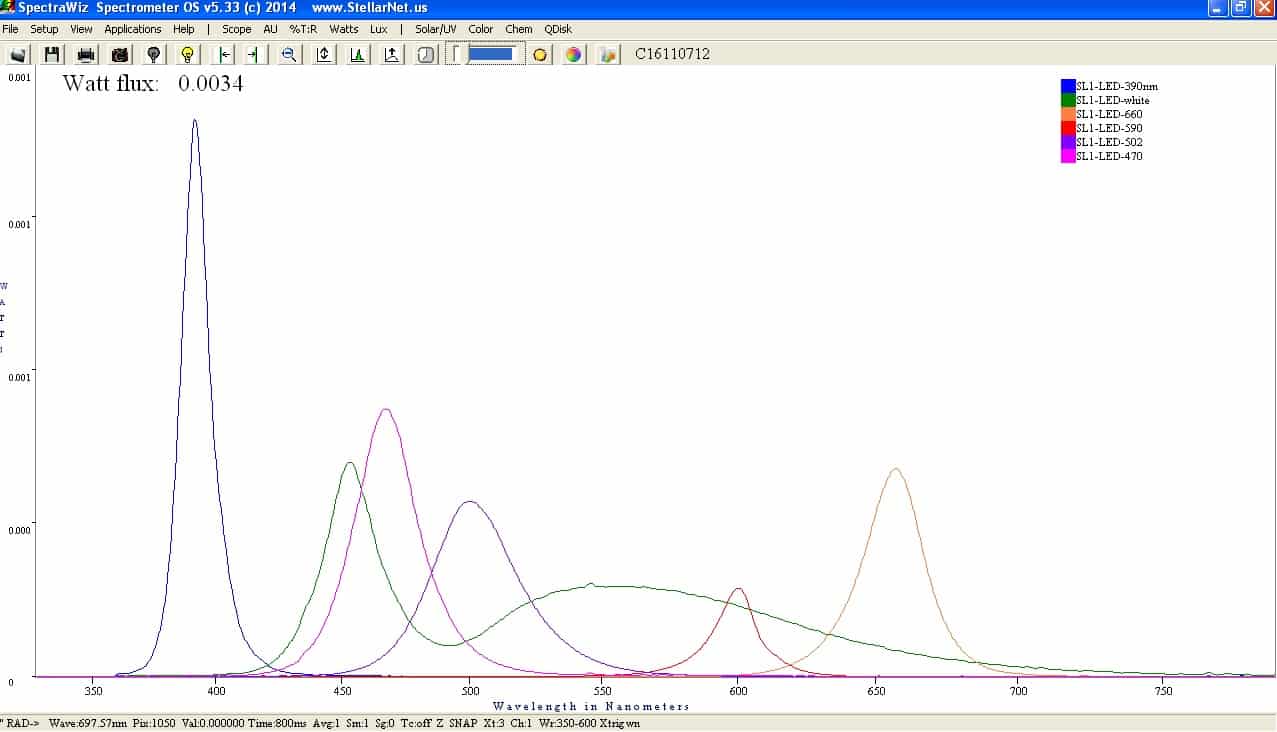The image size is (1277, 732).
Task: Click the red SL1-LED-590 legend swatch
Action: point(1068,128)
